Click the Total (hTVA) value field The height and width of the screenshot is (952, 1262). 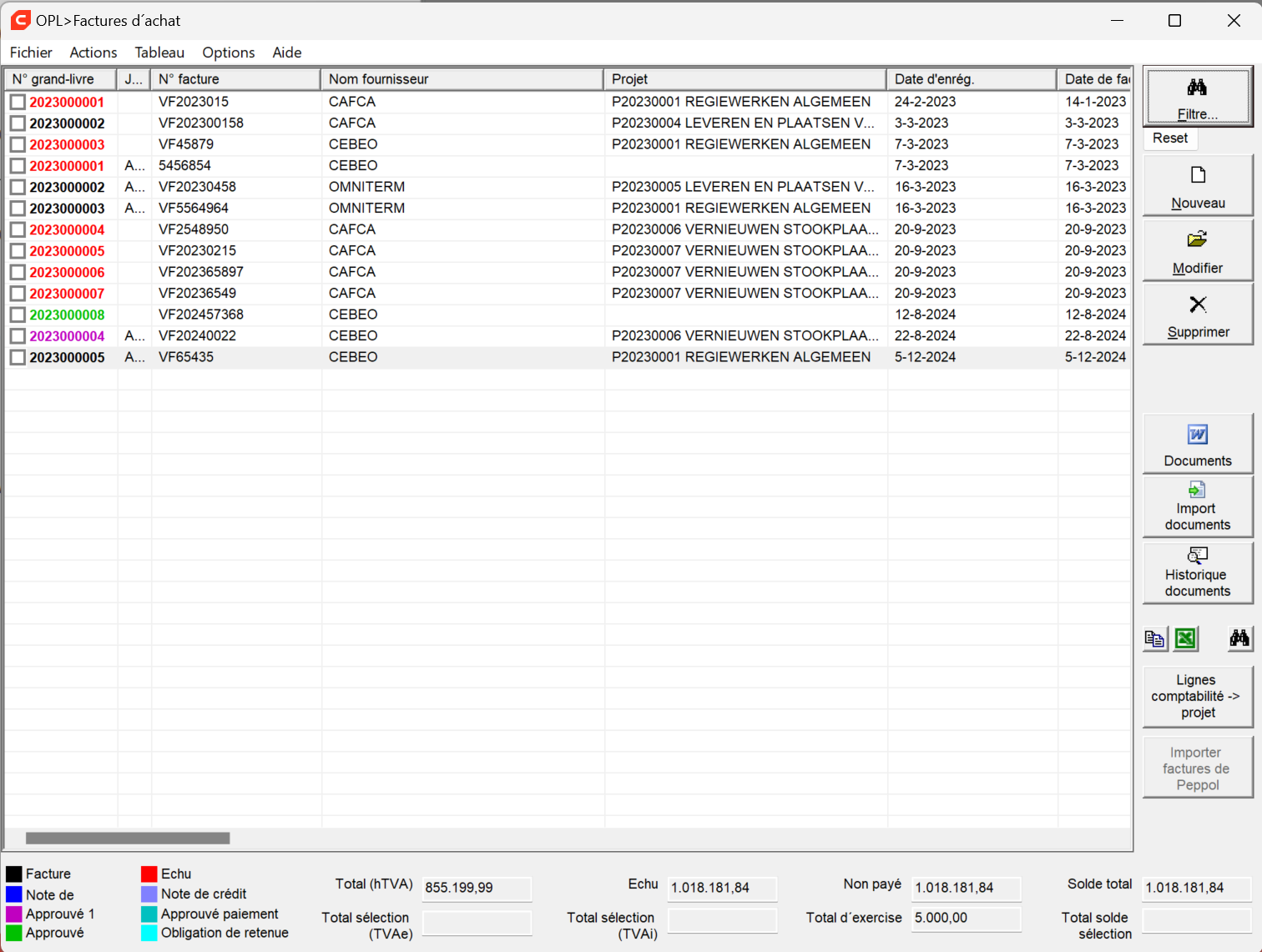tap(477, 888)
